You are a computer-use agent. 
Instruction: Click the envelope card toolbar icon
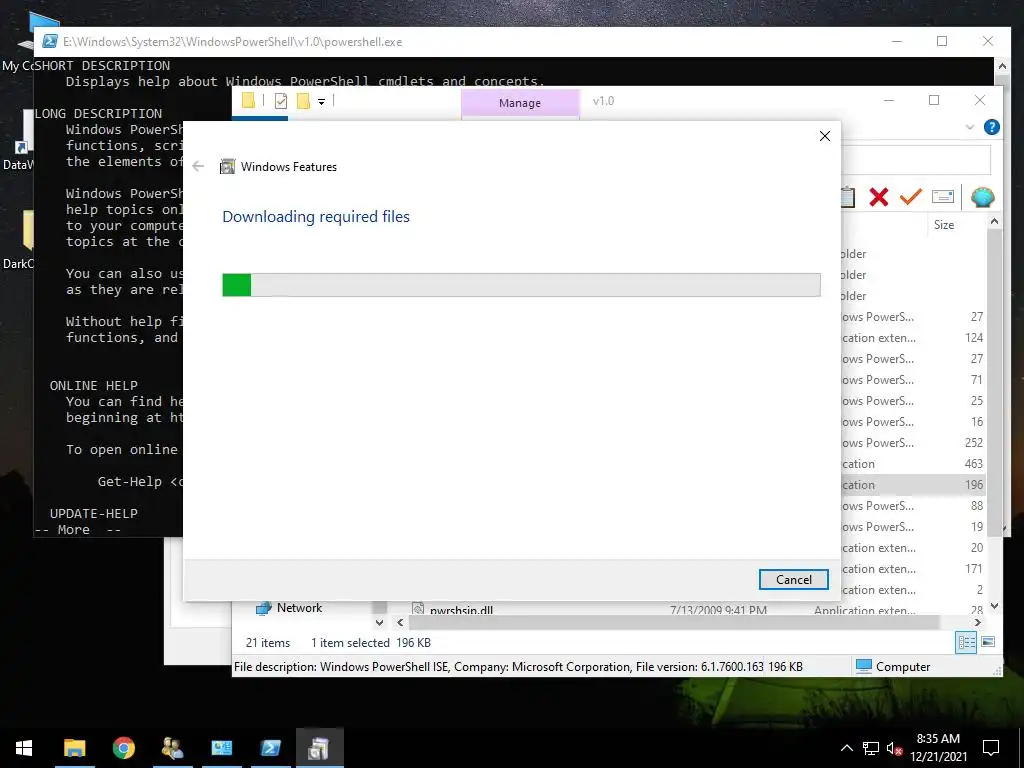pos(943,197)
